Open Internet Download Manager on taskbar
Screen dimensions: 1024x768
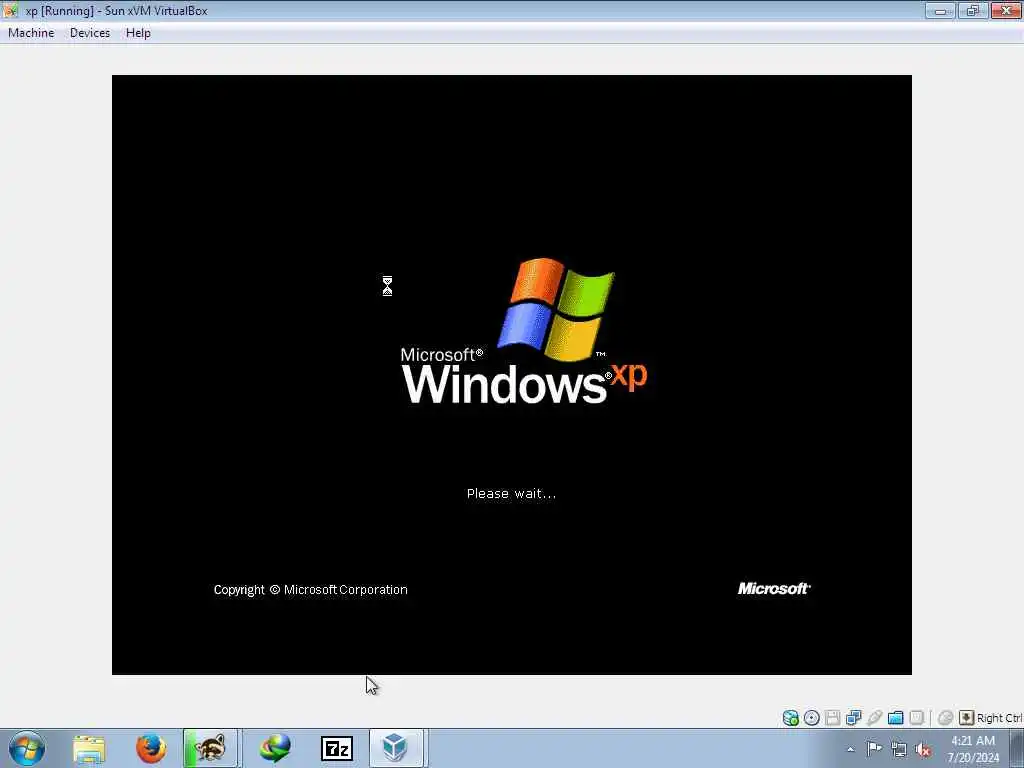tap(275, 748)
